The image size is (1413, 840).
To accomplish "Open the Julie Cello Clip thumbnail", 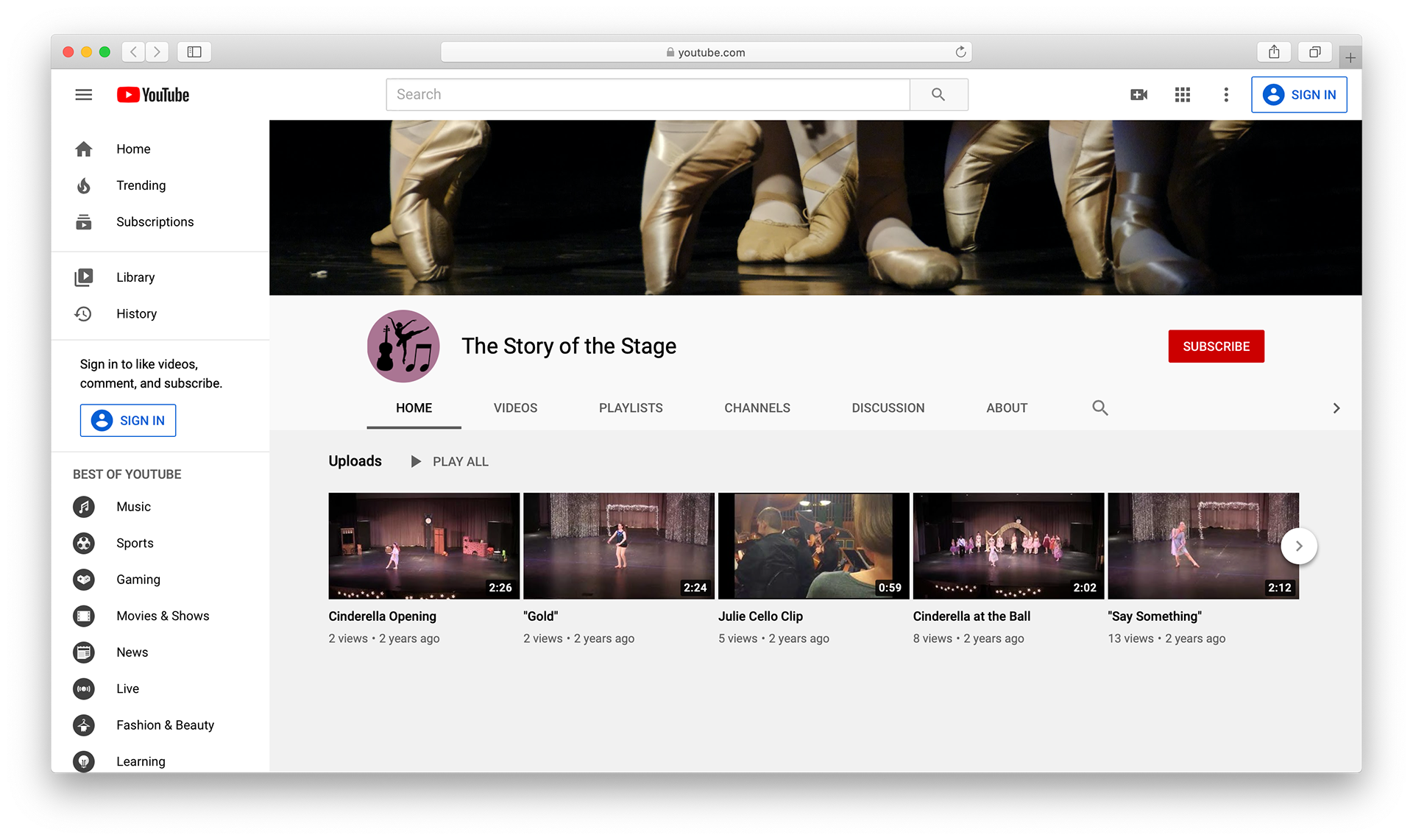I will (x=813, y=546).
